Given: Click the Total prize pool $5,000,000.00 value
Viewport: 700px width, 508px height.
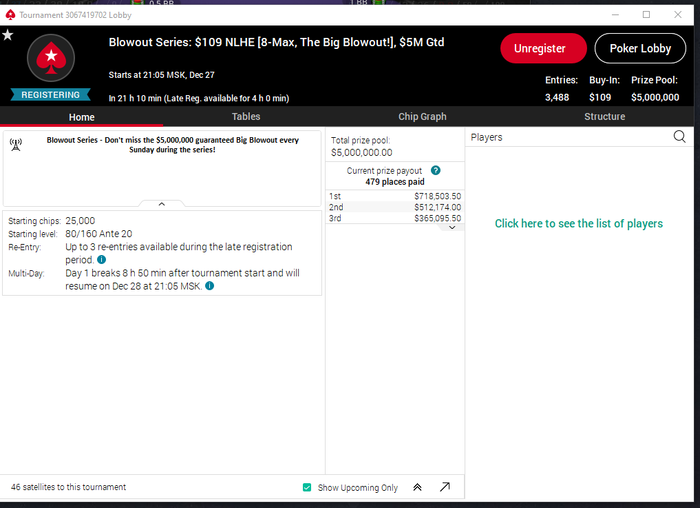Looking at the screenshot, I should [362, 153].
